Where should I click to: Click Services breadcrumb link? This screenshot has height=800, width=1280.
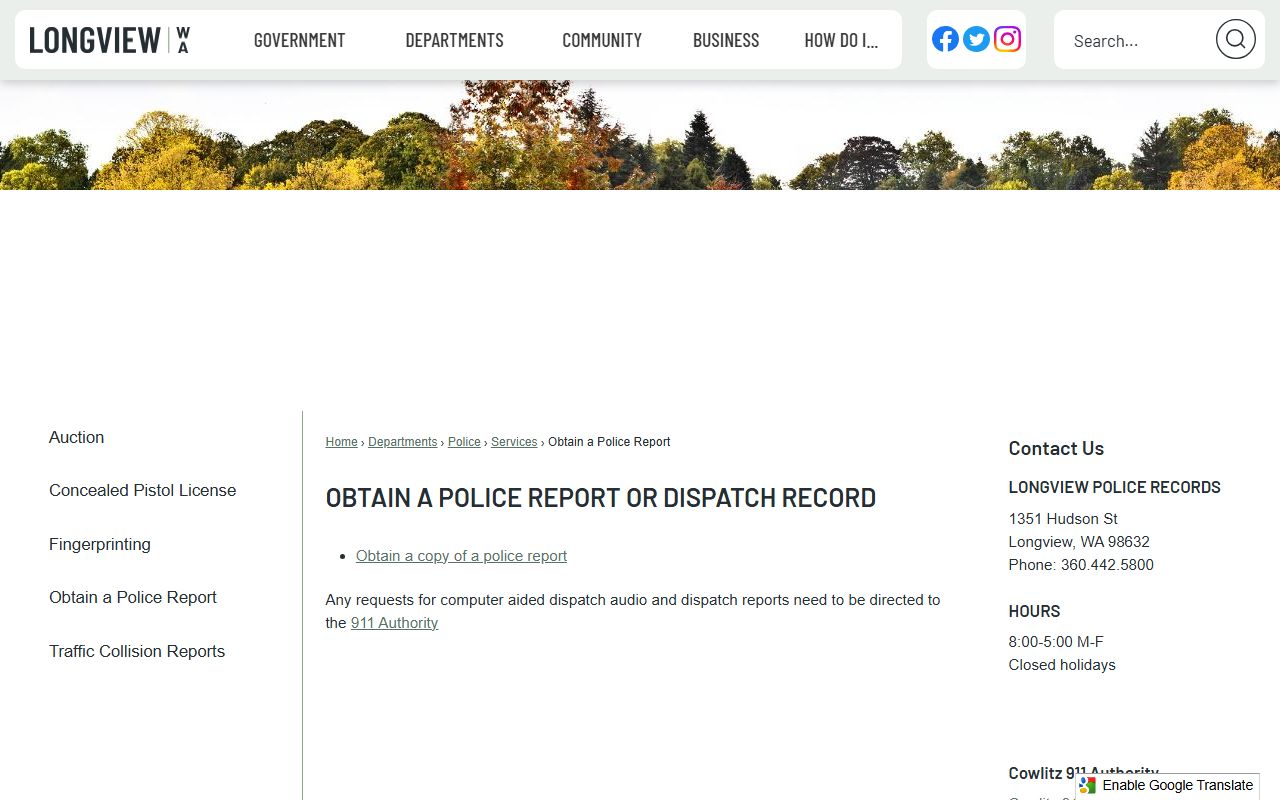pos(514,442)
